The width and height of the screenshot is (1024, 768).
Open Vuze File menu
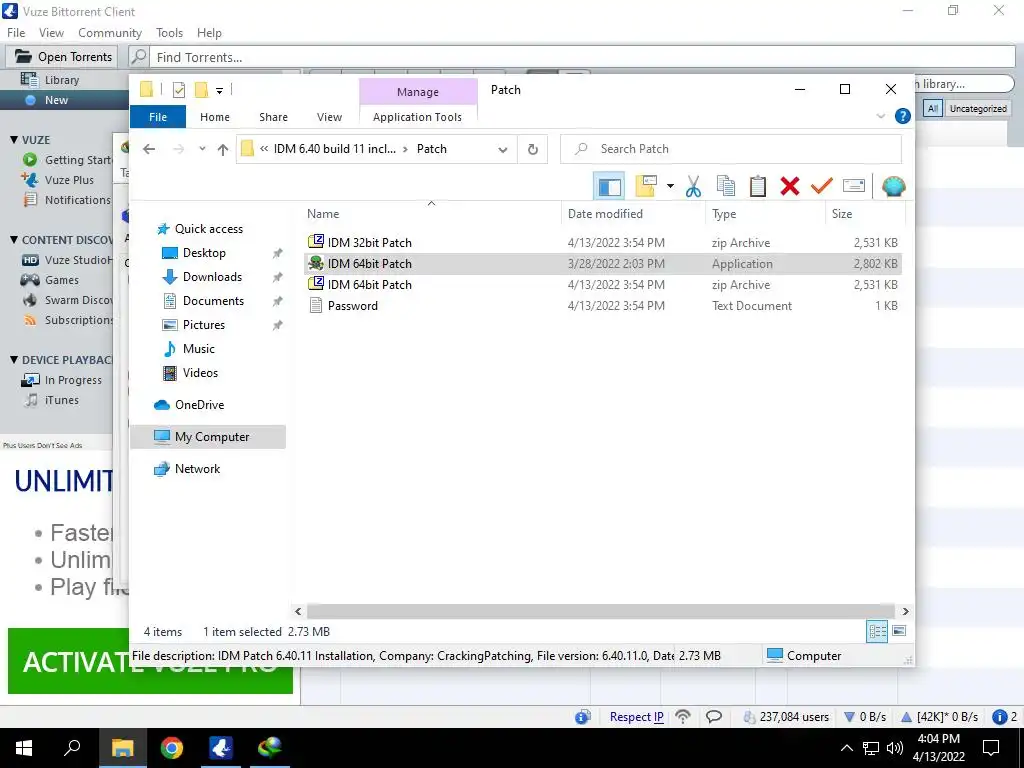tap(16, 33)
